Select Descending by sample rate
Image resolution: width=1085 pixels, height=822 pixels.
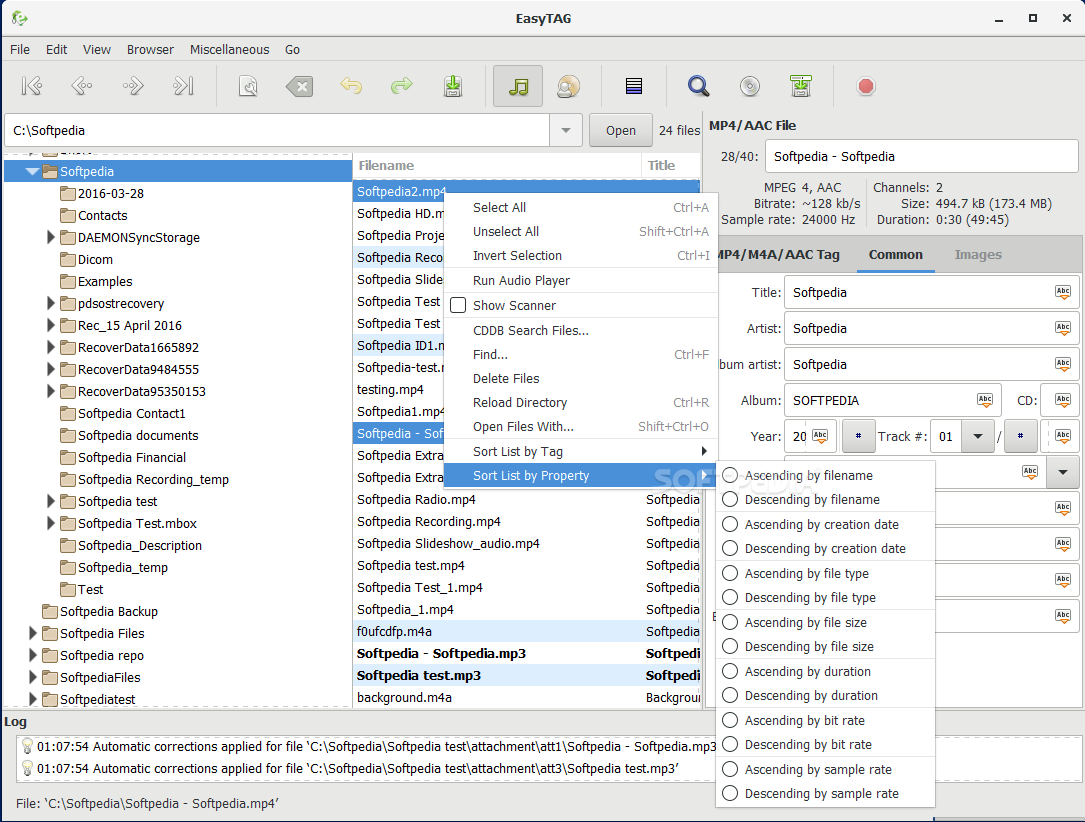(x=826, y=794)
